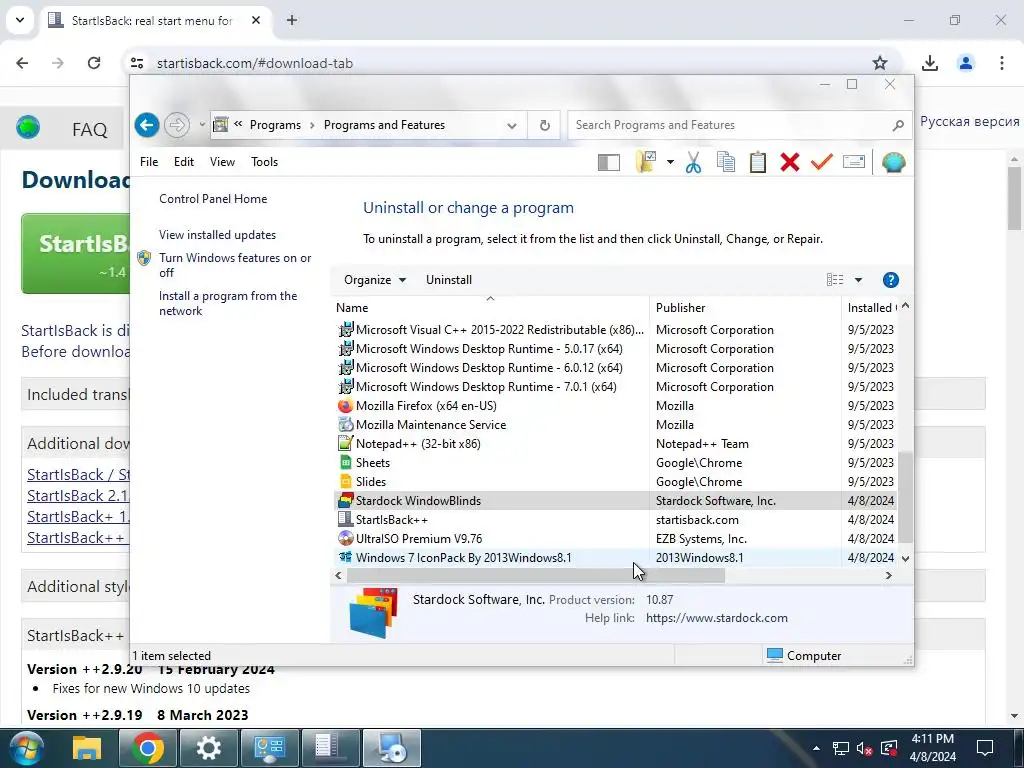Select the Slides program row
This screenshot has width=1024, height=768.
click(614, 481)
